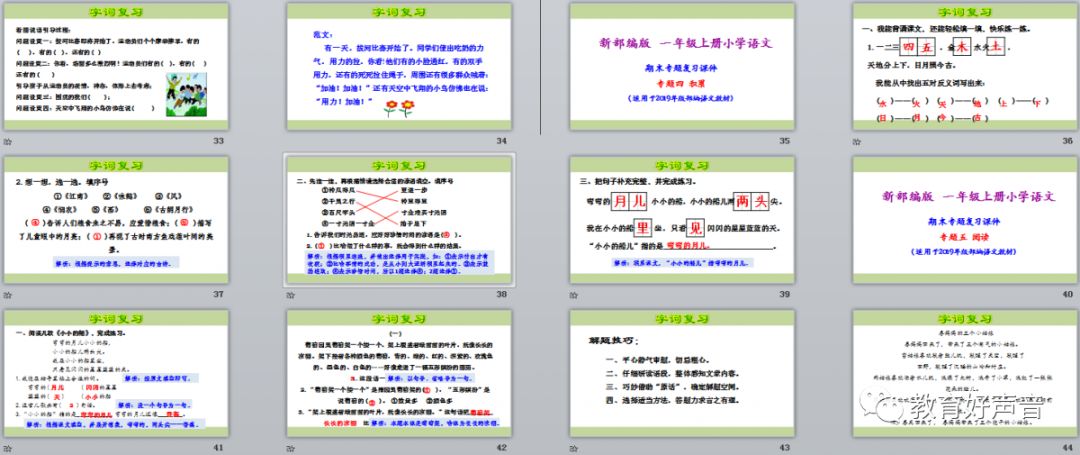Click the animation star icon under slide 39
This screenshot has width=1080, height=455.
tap(574, 294)
